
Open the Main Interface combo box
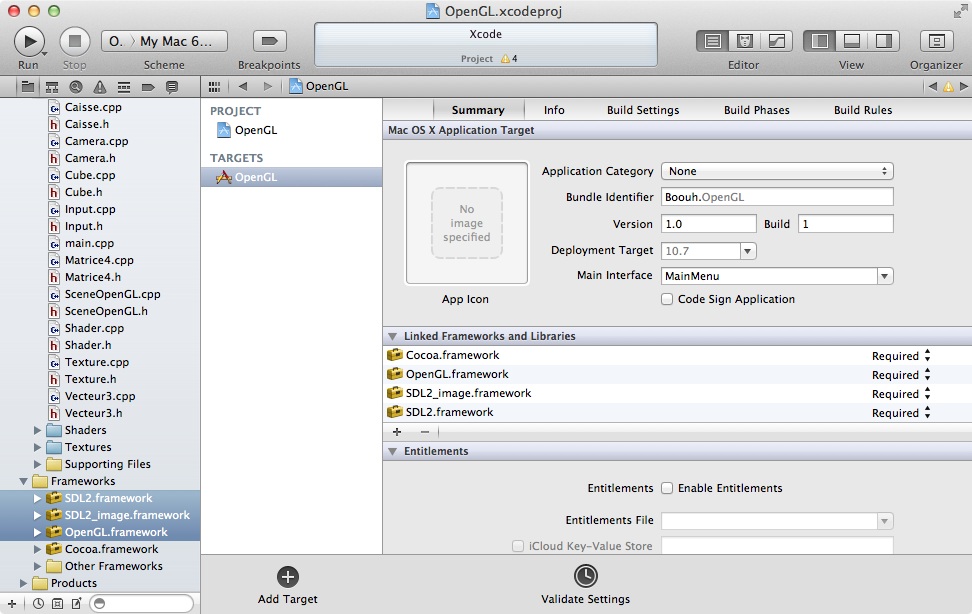(x=885, y=276)
